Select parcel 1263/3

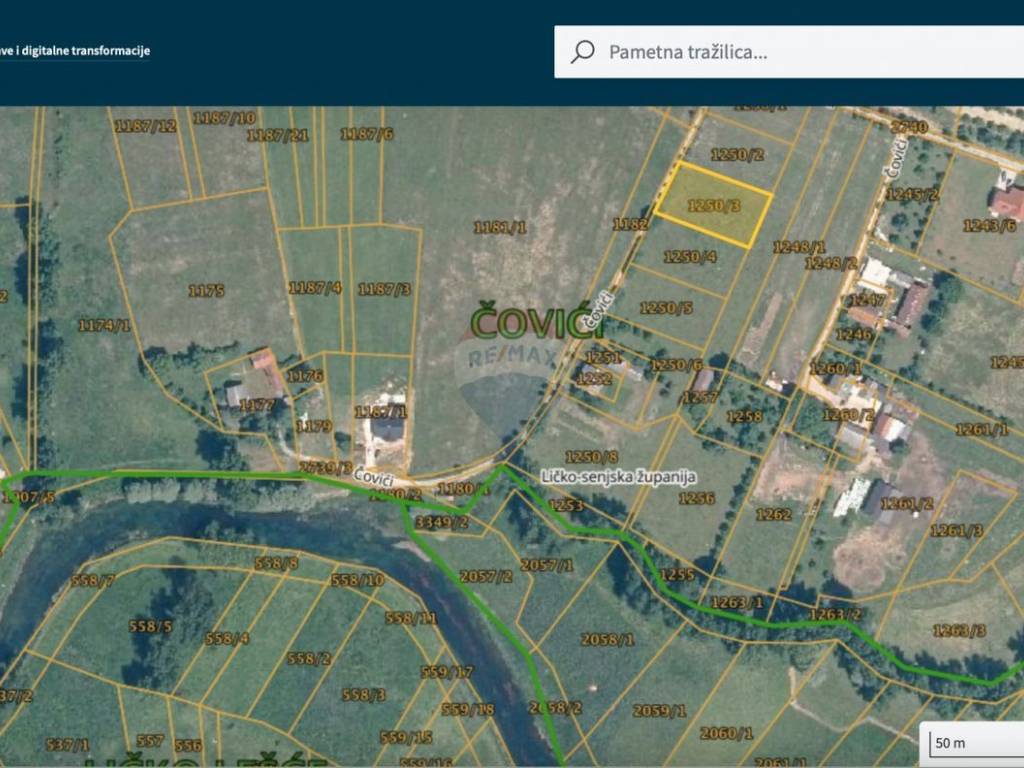[x=959, y=630]
